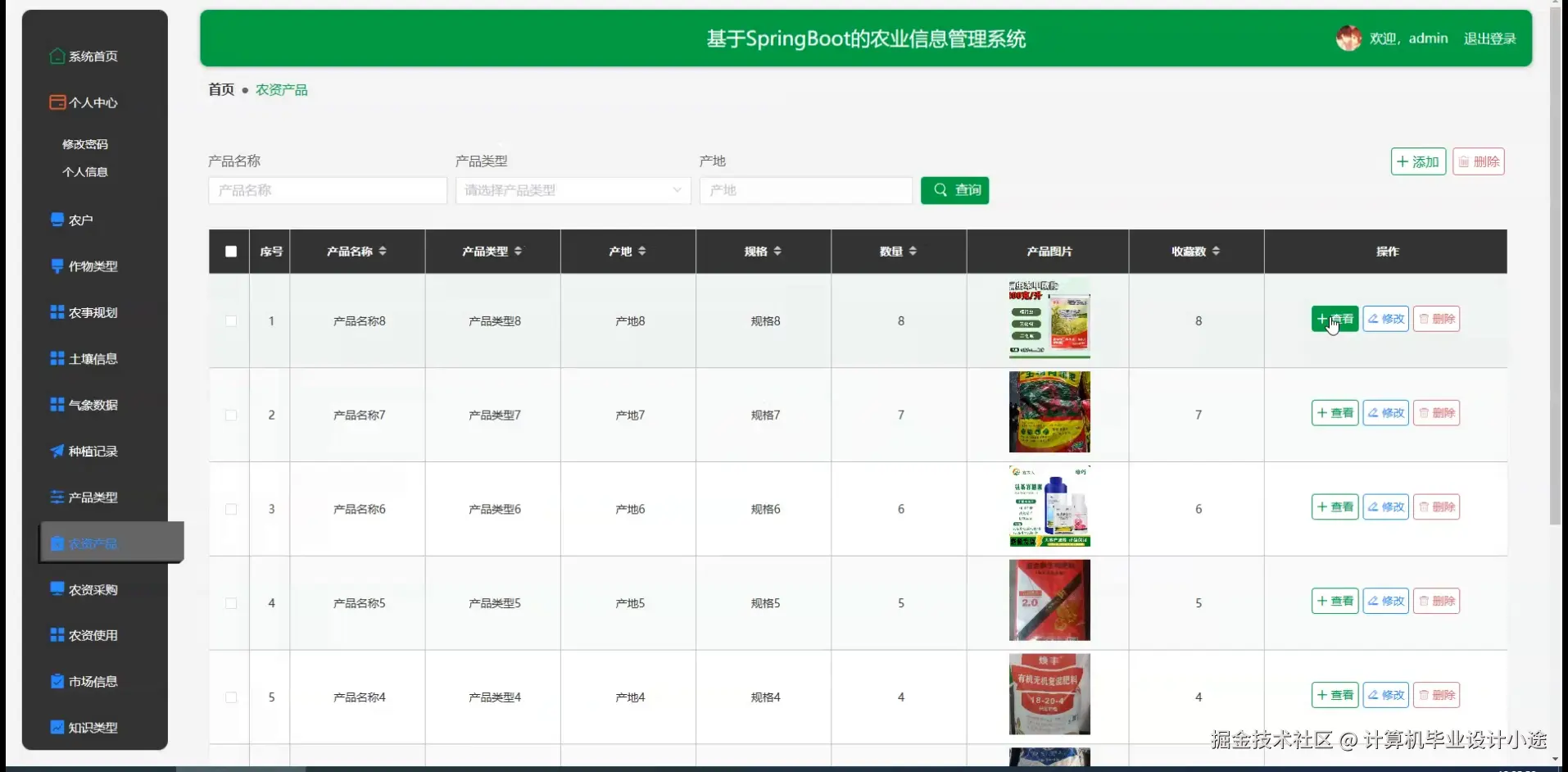Open product image of 产品名称4
The image size is (1568, 772).
click(1049, 694)
